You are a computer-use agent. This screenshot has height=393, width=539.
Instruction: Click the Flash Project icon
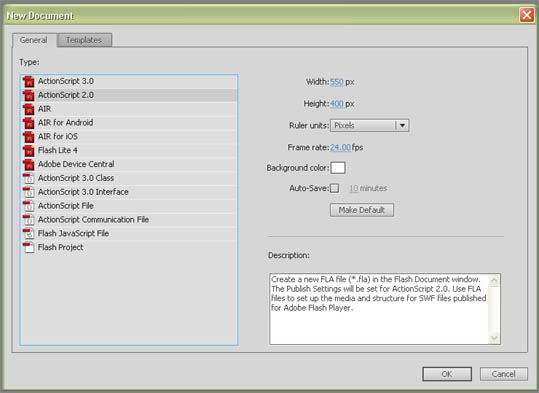click(29, 247)
